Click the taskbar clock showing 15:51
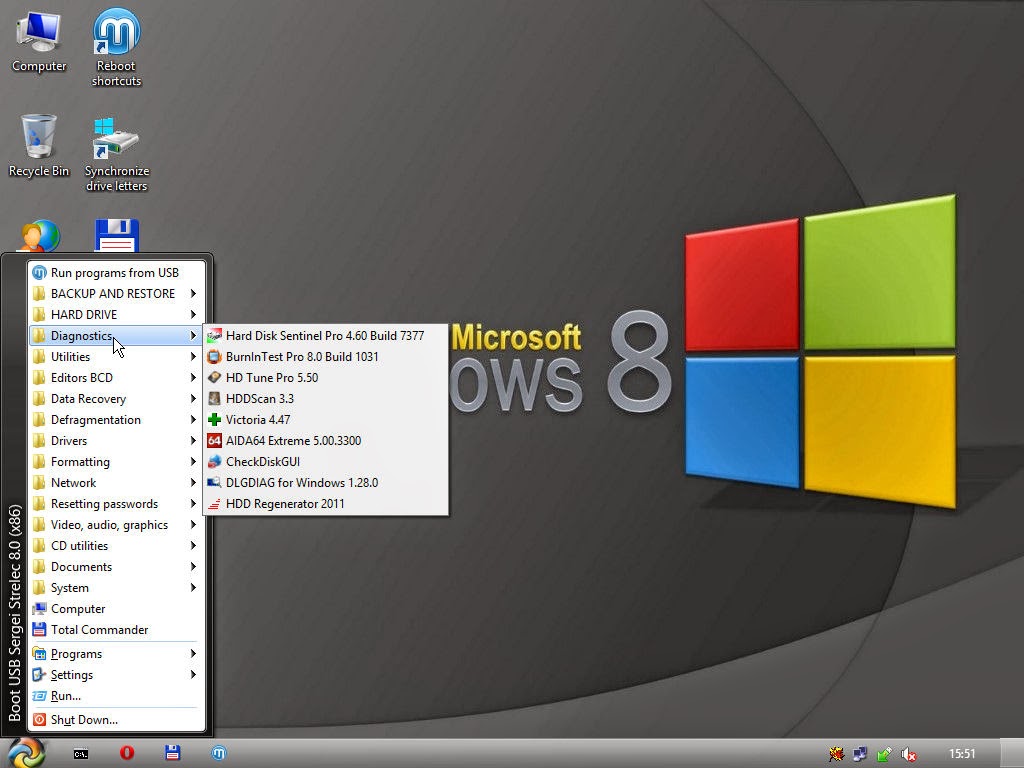1024x768 pixels. click(961, 754)
